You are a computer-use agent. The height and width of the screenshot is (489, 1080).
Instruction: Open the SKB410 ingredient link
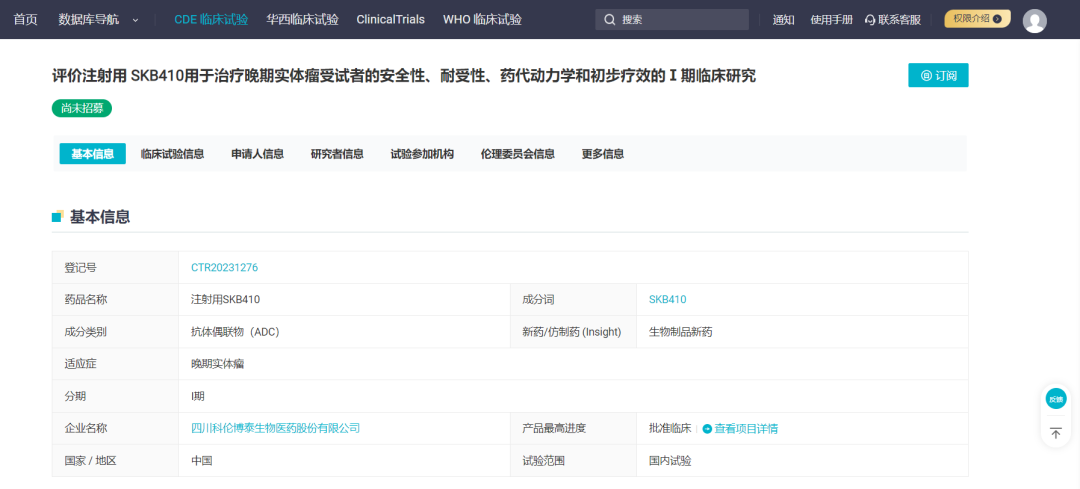tap(667, 299)
